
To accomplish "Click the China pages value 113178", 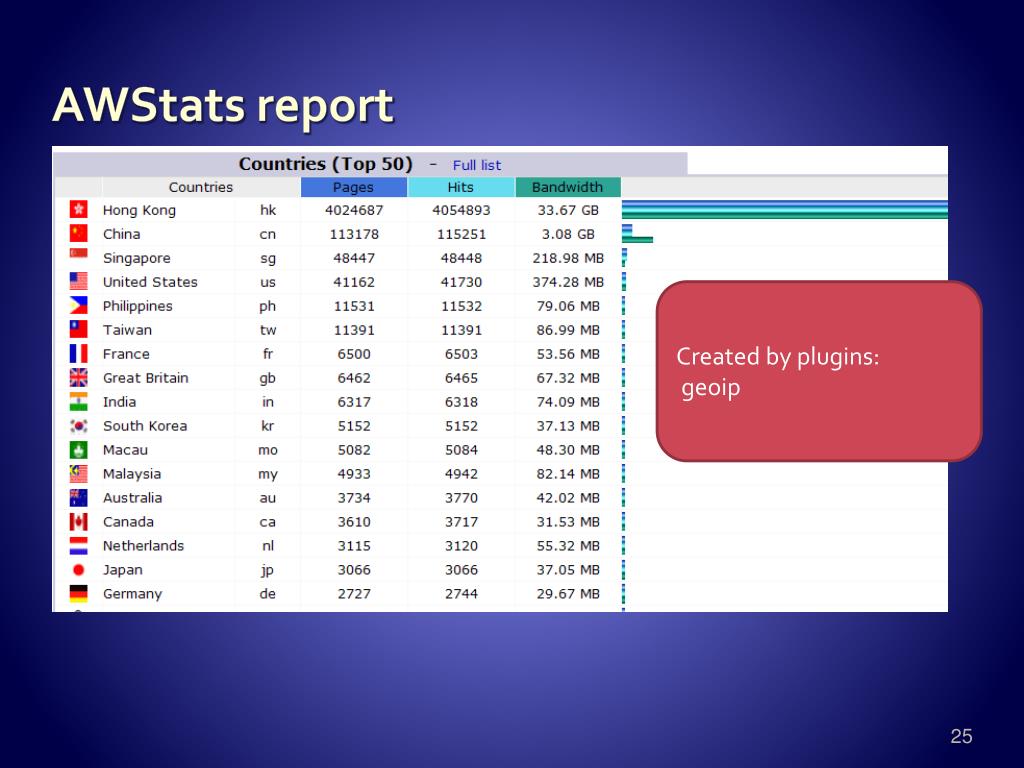I will pyautogui.click(x=354, y=234).
